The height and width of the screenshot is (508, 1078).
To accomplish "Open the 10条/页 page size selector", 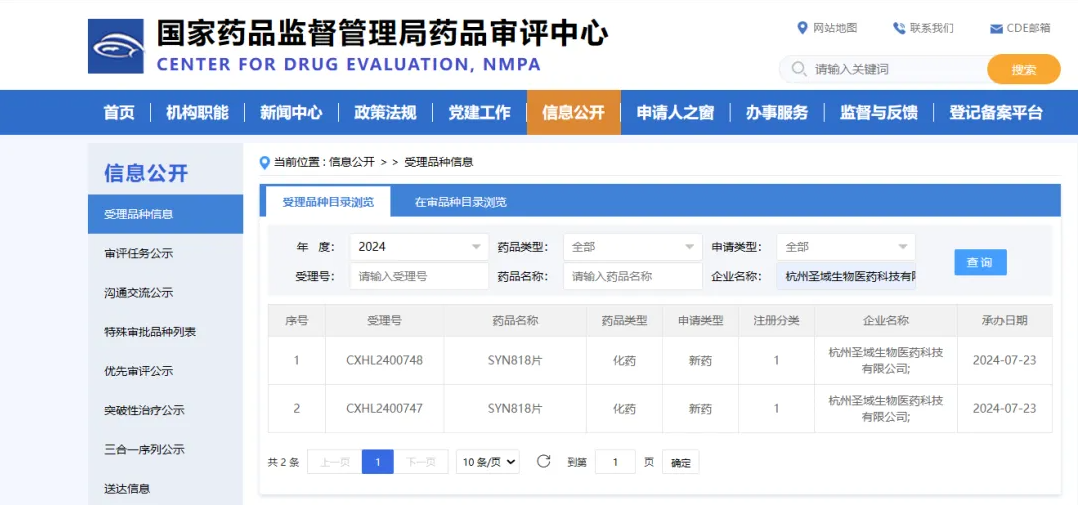I will (x=488, y=462).
